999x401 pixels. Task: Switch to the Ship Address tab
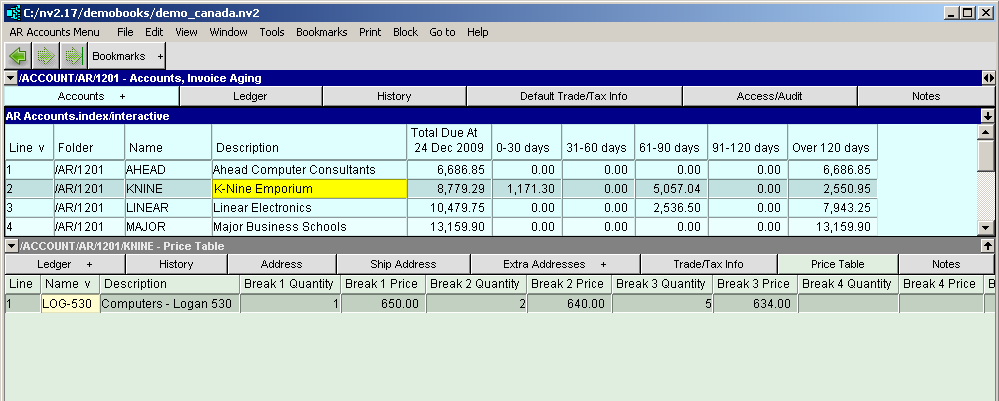tap(402, 264)
